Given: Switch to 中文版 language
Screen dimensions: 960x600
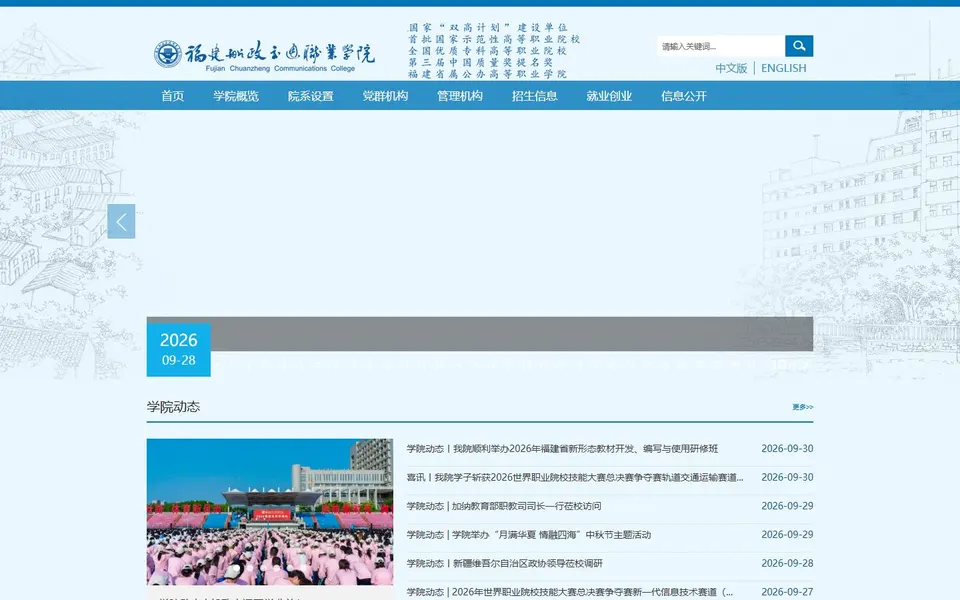Looking at the screenshot, I should [731, 68].
